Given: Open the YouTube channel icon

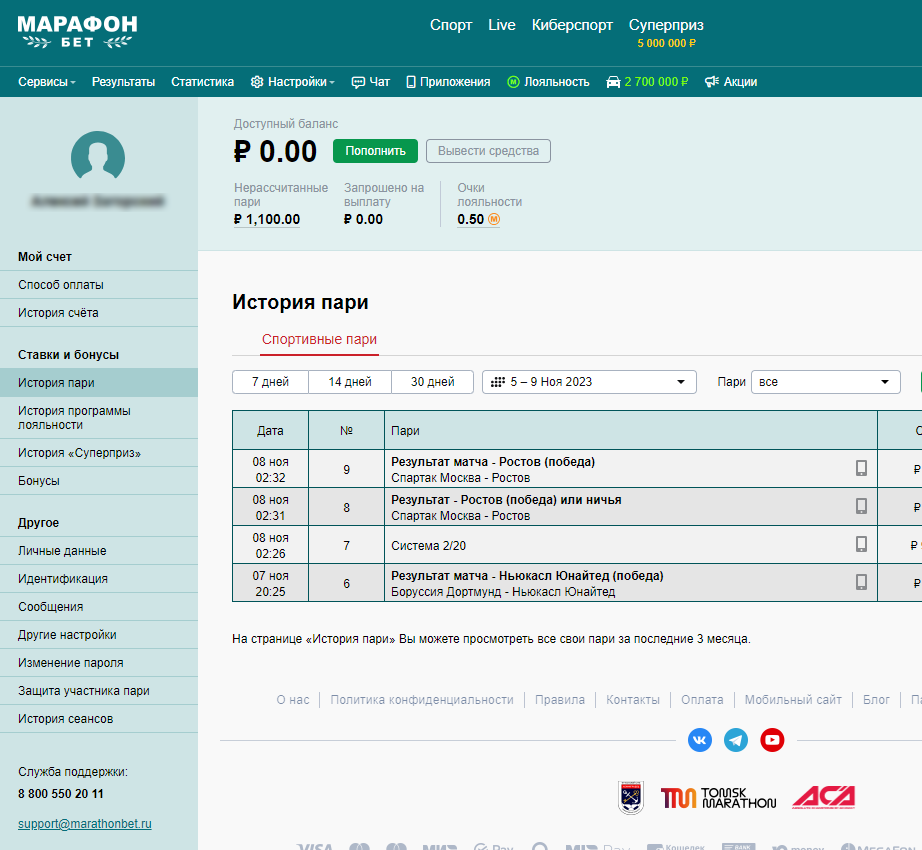Looking at the screenshot, I should pos(772,740).
